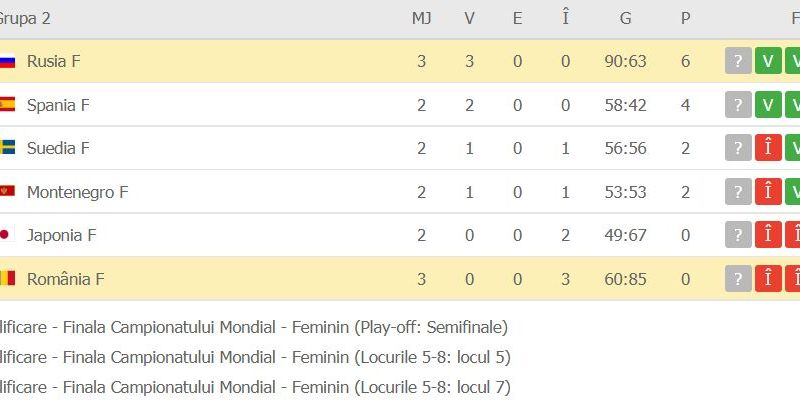The height and width of the screenshot is (410, 800).
Task: Click red Î form badge in Suedia F row
Action: coord(768,148)
